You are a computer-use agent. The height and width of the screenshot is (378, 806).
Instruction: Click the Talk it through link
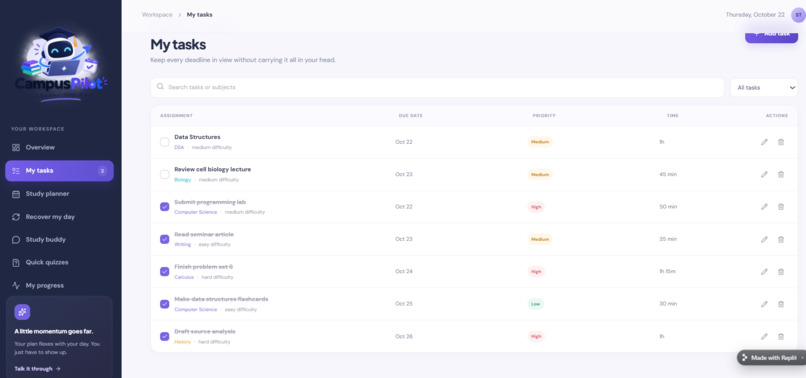tap(38, 369)
